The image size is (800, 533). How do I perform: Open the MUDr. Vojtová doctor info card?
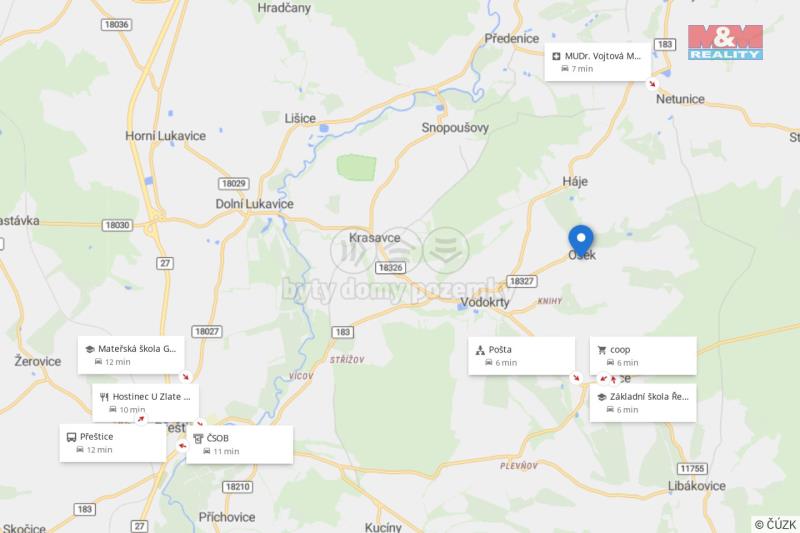pyautogui.click(x=597, y=62)
